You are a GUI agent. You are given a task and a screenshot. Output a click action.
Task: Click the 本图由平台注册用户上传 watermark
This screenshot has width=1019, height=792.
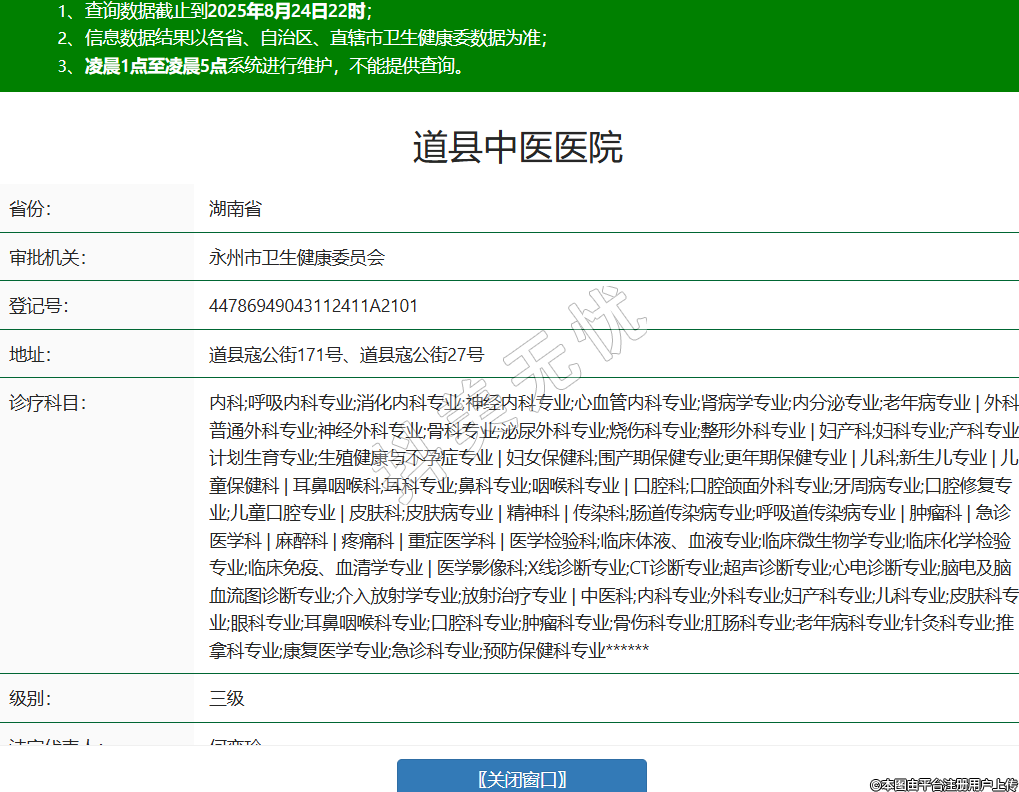click(942, 785)
